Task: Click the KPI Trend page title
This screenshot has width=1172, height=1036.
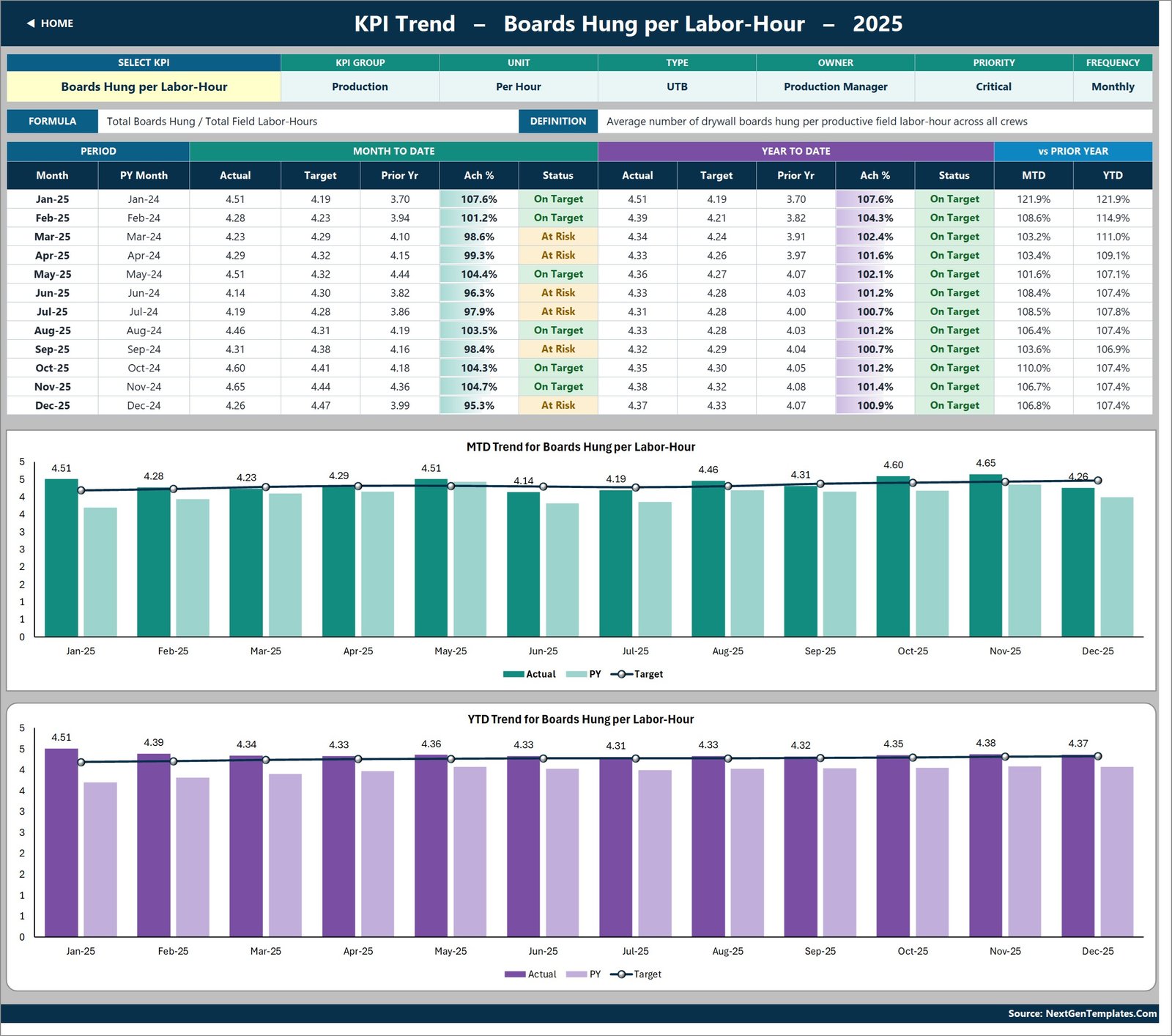Action: click(x=628, y=24)
